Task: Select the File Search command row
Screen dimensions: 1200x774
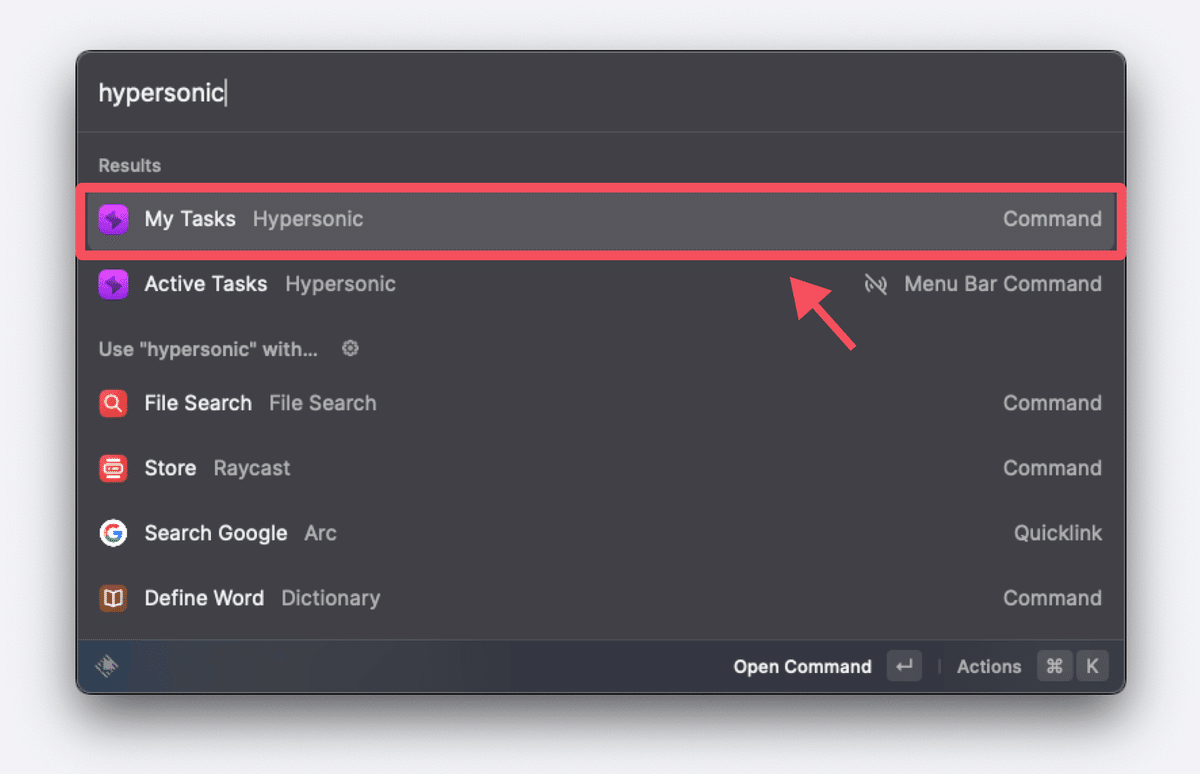Action: (601, 403)
